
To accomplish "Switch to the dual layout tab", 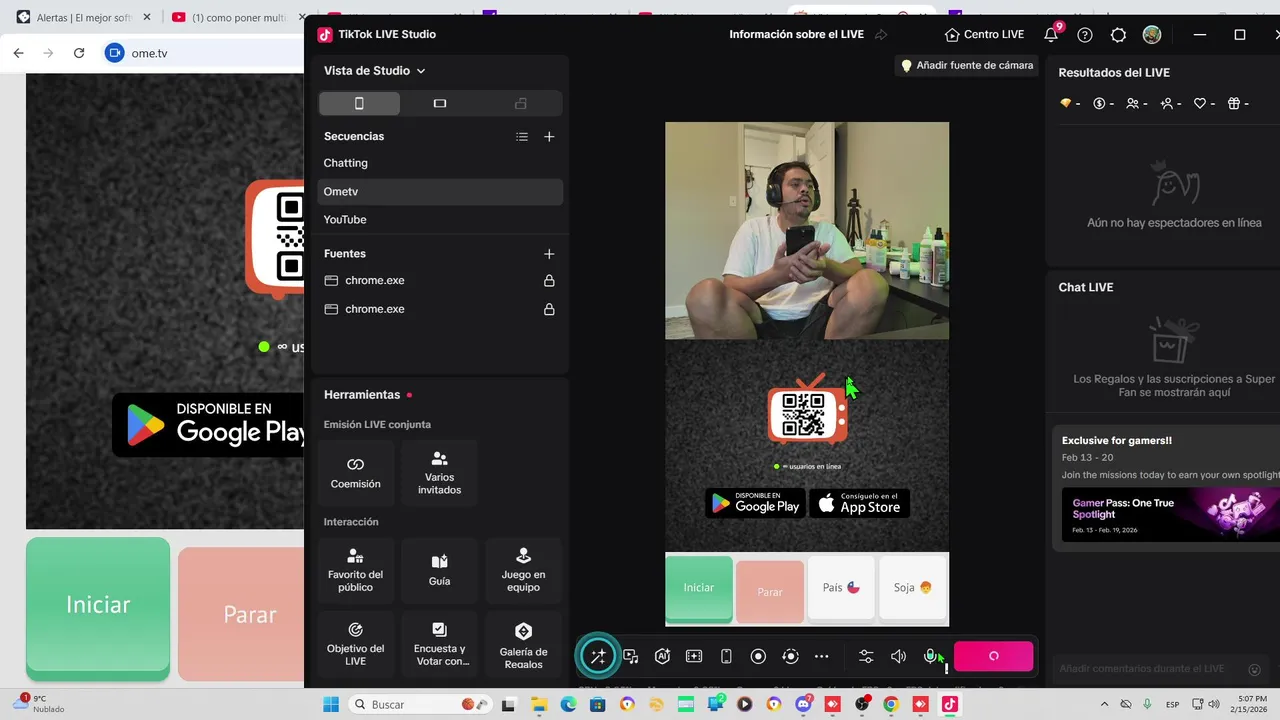I will coord(521,103).
